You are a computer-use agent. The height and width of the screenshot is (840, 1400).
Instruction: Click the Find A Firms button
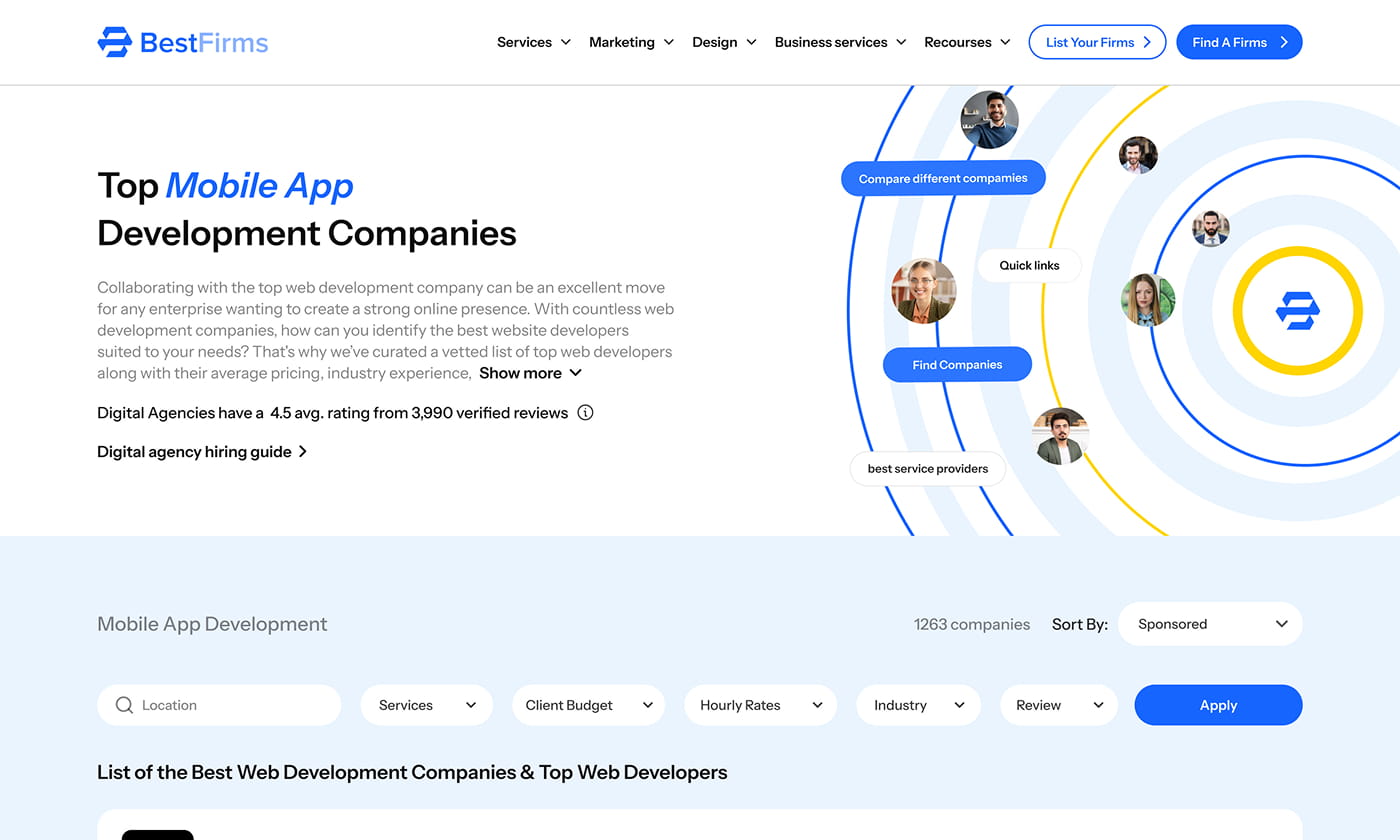[1239, 42]
